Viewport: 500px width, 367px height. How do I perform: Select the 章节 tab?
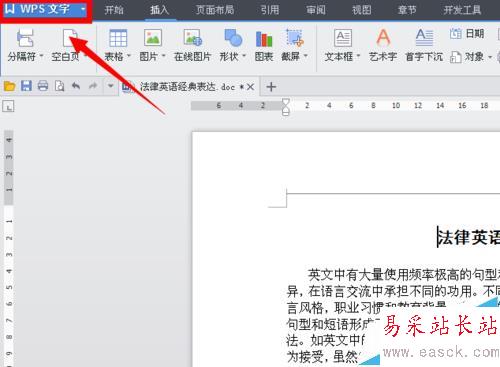[x=407, y=10]
